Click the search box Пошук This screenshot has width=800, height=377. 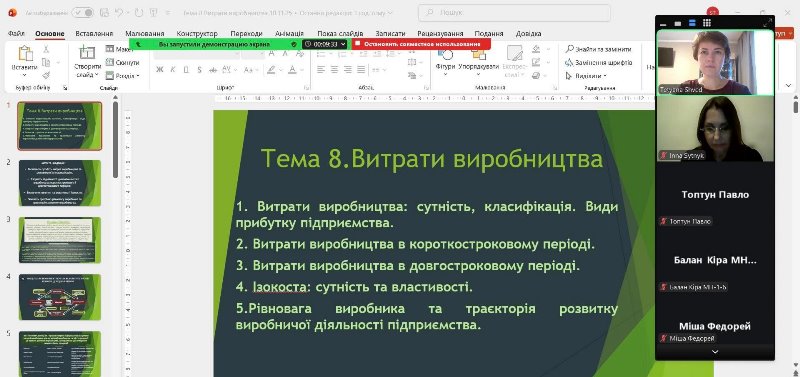[514, 13]
